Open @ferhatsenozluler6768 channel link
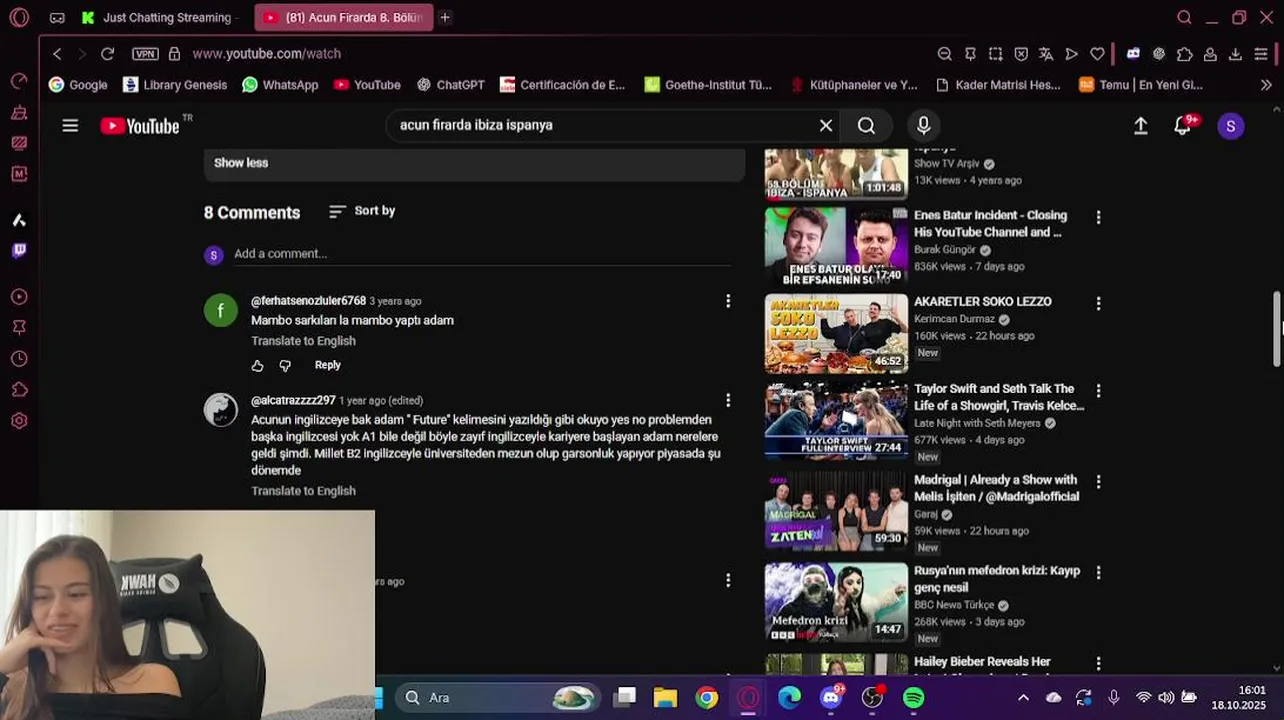The image size is (1284, 720). [308, 301]
